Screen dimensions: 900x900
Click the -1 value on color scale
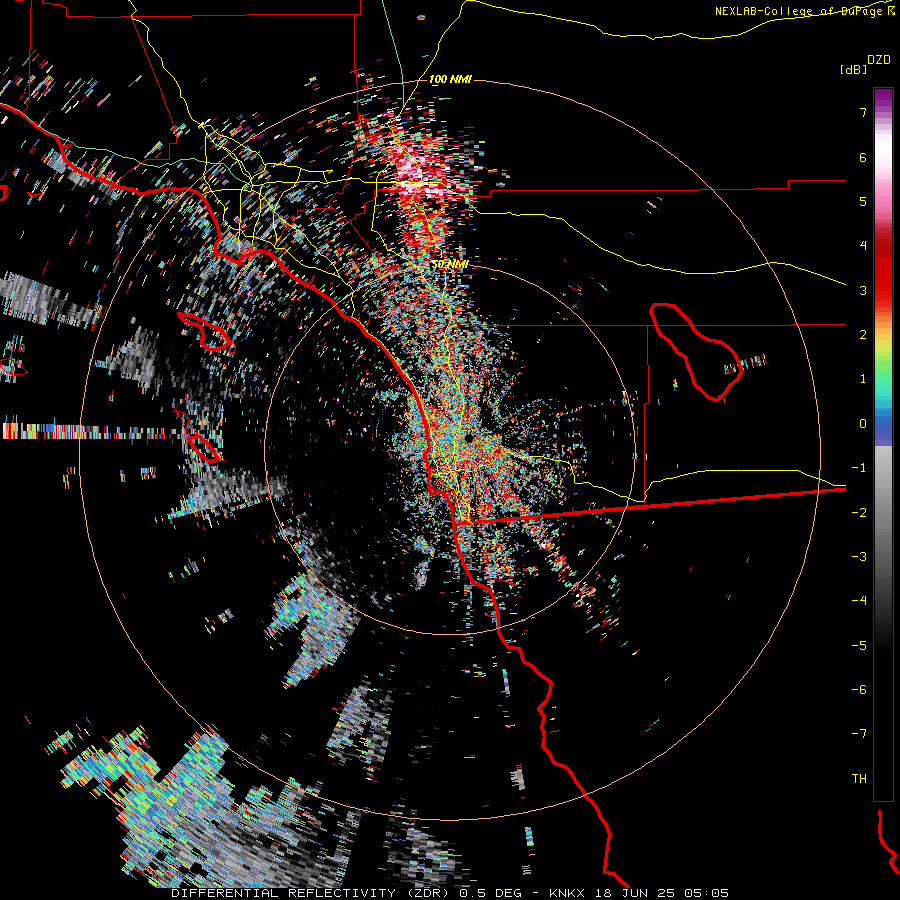tap(859, 468)
